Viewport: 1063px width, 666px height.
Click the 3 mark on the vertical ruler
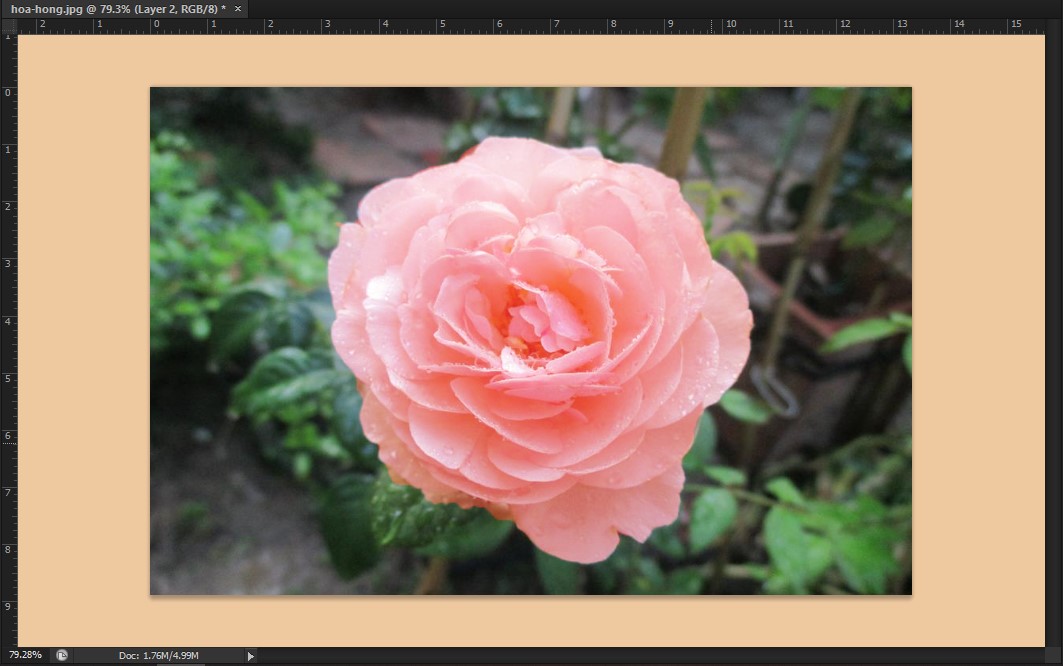(8, 263)
